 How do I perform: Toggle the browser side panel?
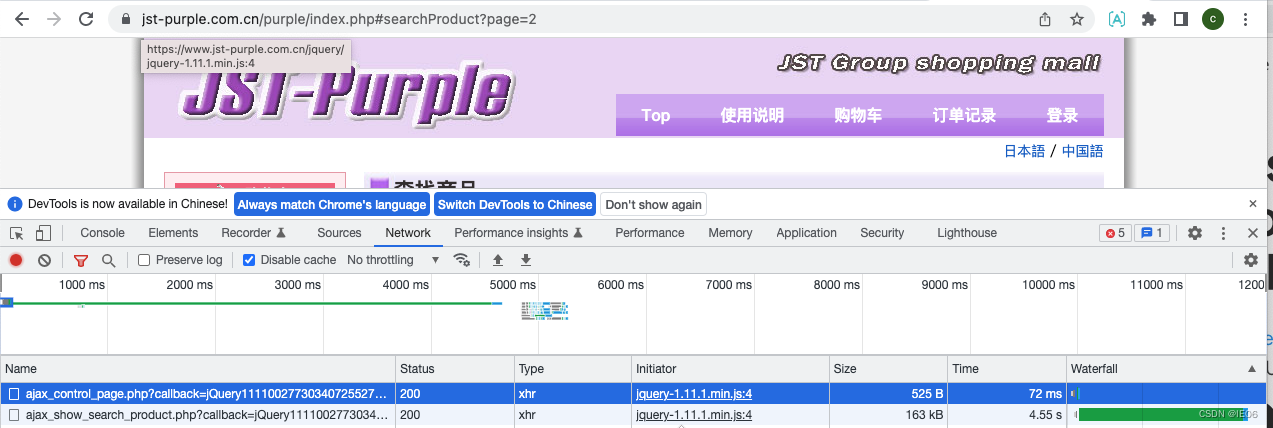coord(1180,19)
